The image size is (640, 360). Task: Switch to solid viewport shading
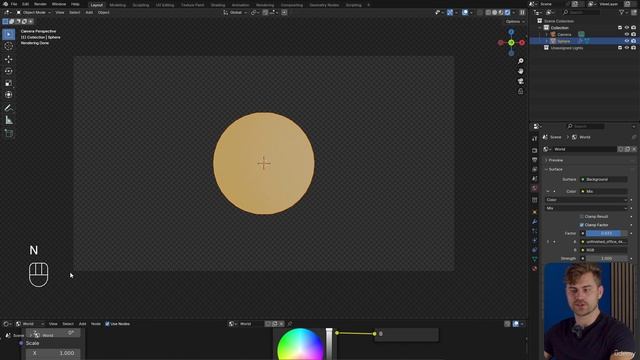[495, 13]
